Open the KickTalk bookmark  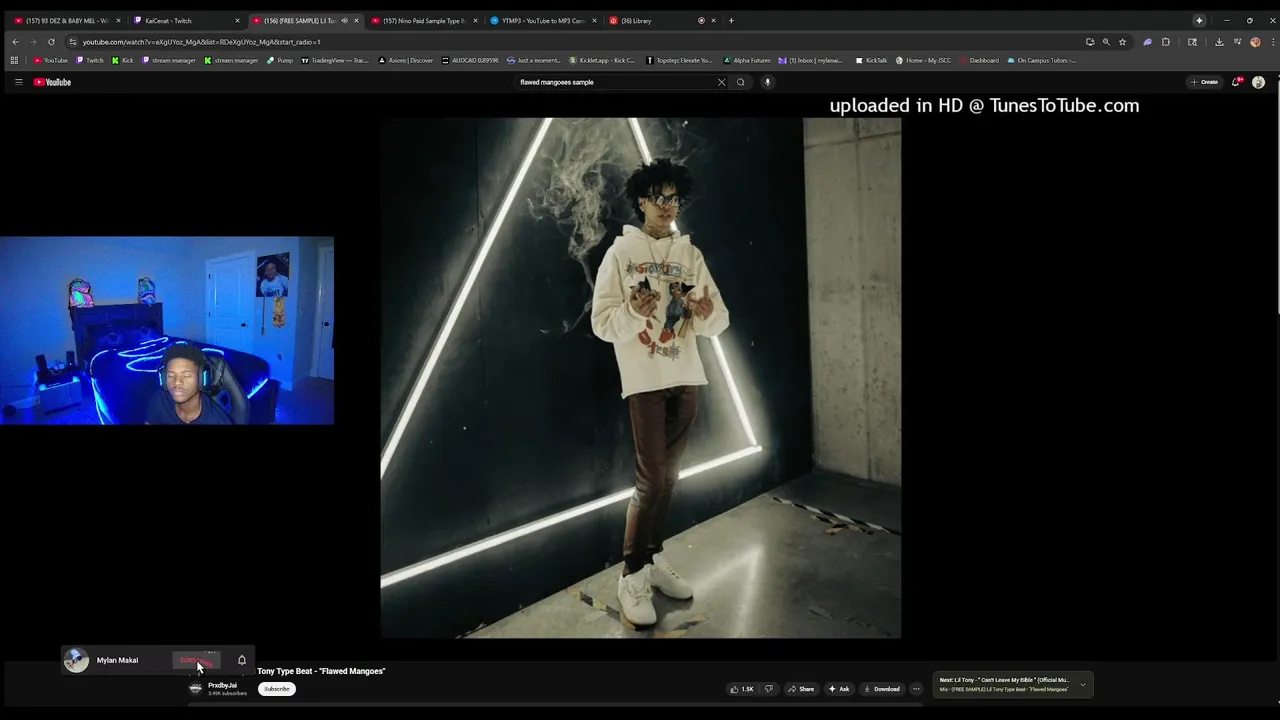tap(871, 60)
